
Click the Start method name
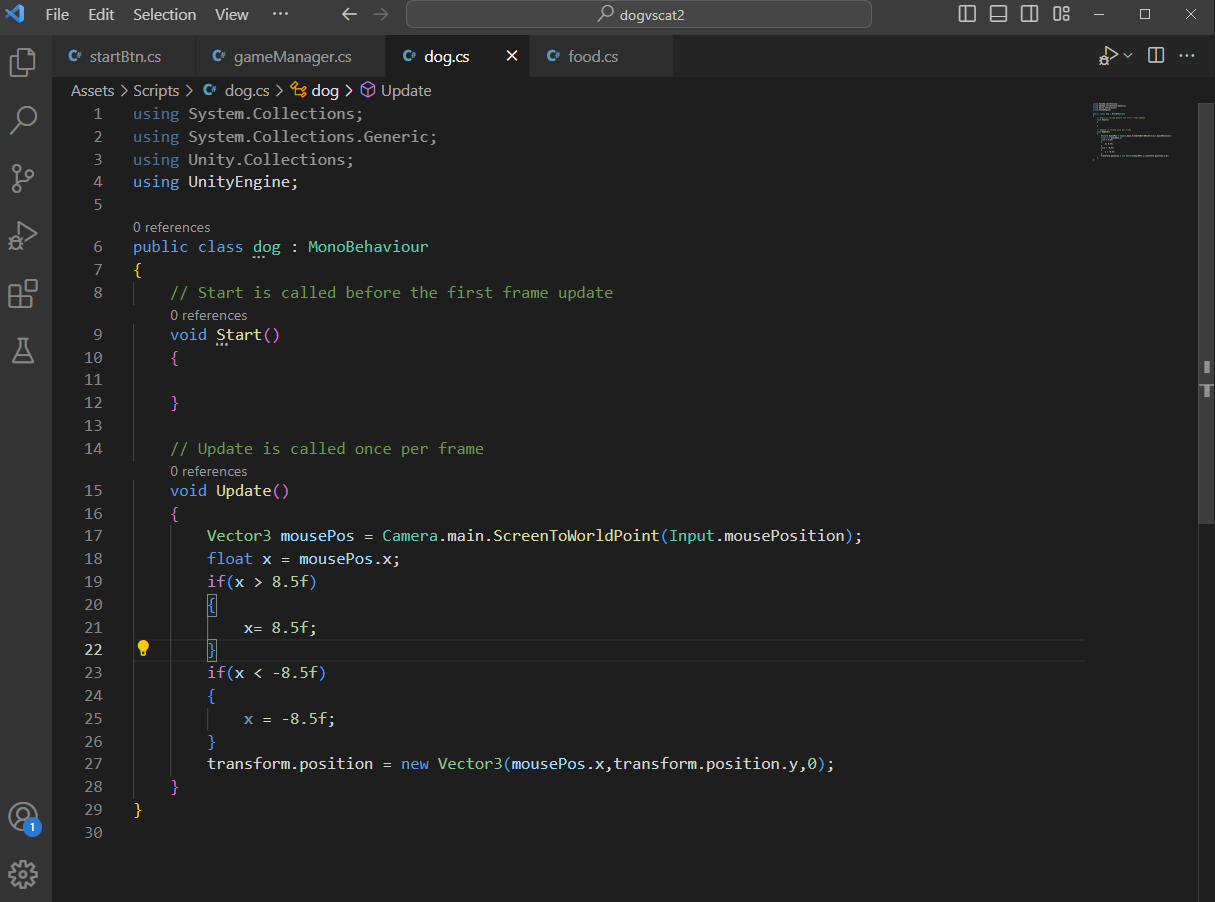239,335
